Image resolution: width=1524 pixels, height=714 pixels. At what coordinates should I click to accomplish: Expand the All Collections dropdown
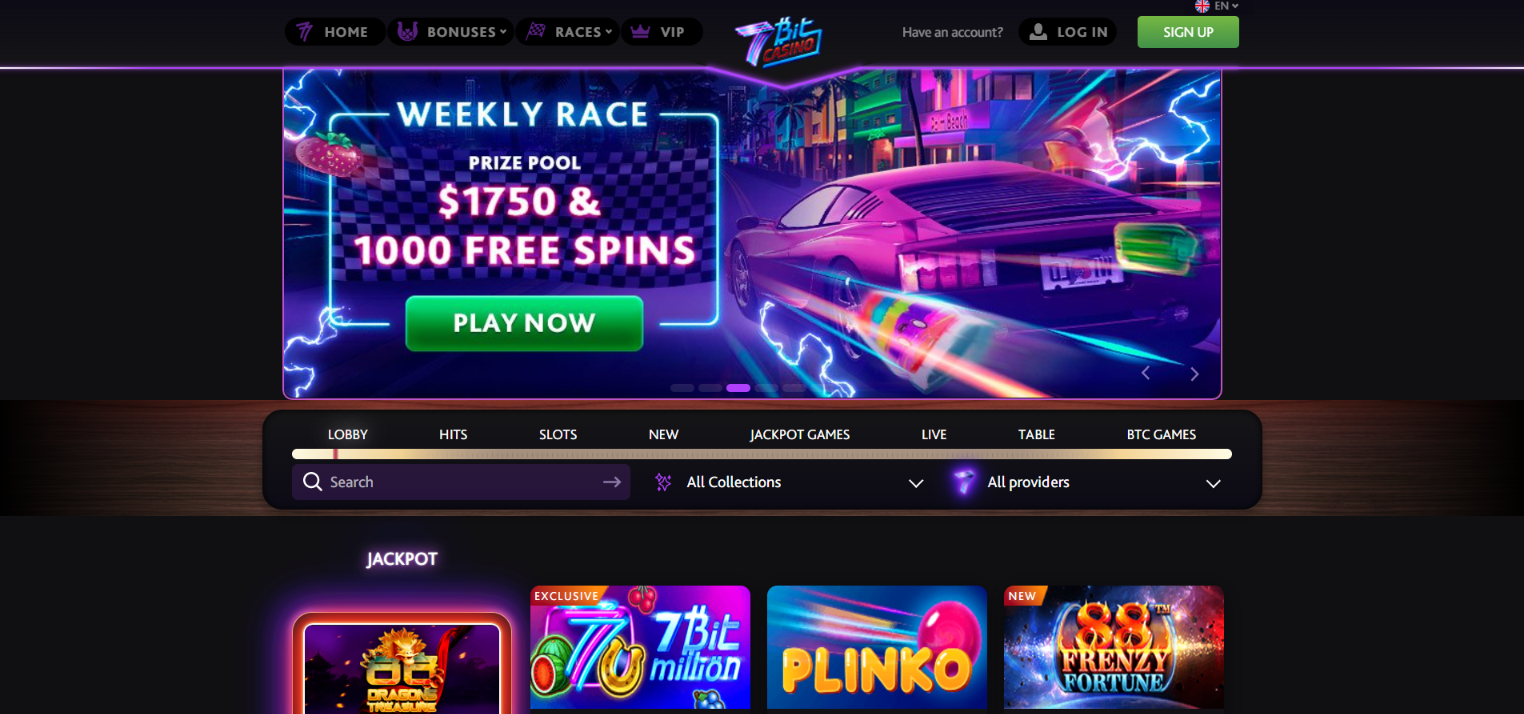coord(788,482)
